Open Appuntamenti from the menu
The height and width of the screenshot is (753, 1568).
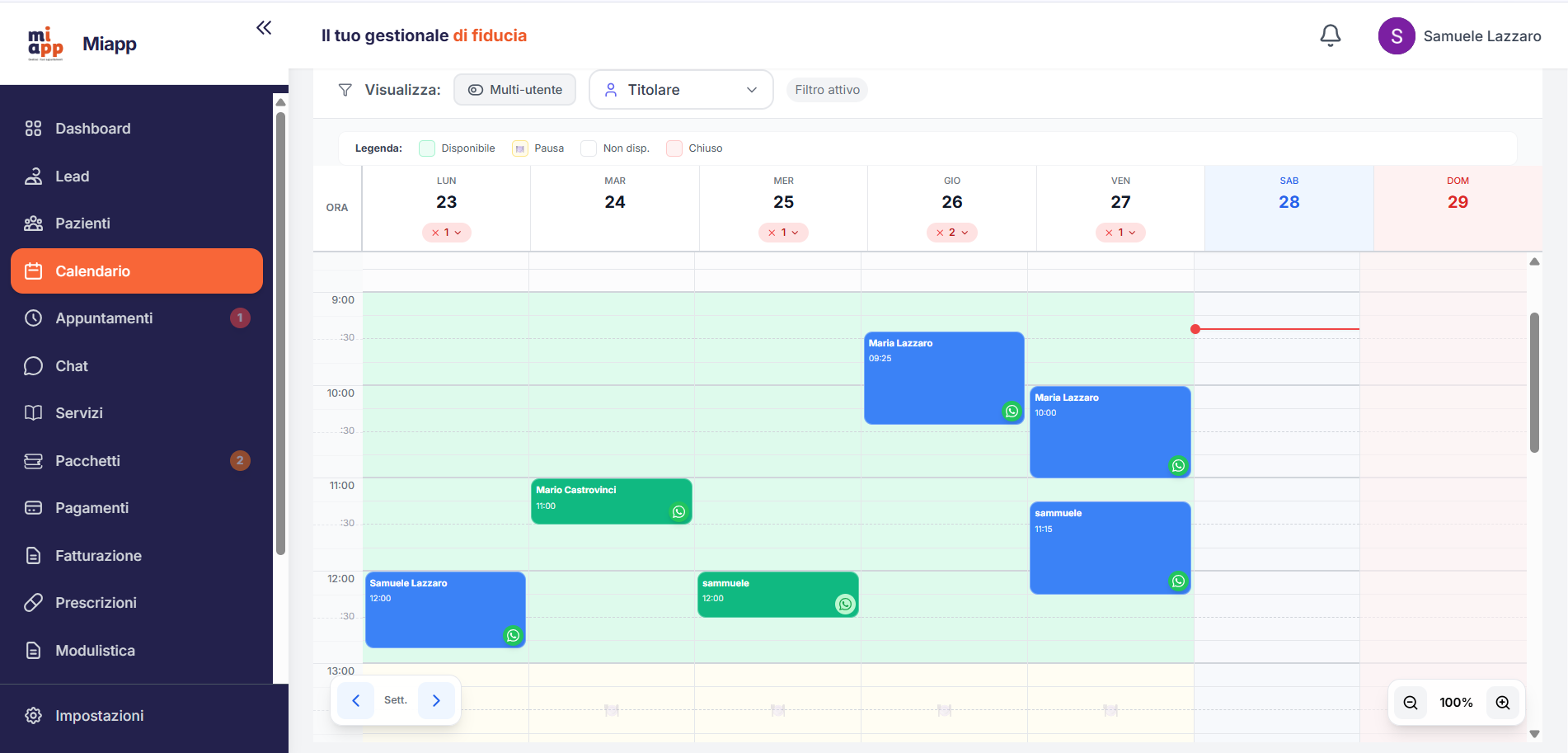click(x=104, y=318)
